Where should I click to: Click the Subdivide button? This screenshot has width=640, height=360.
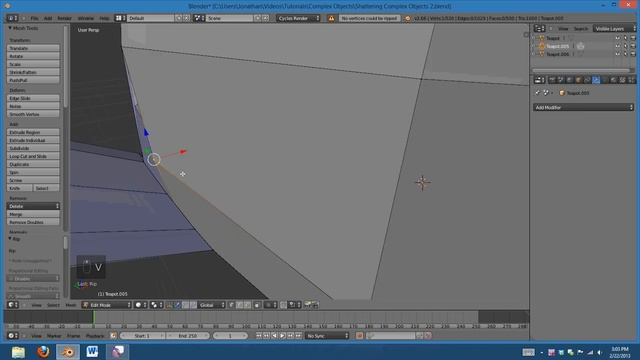tap(33, 148)
